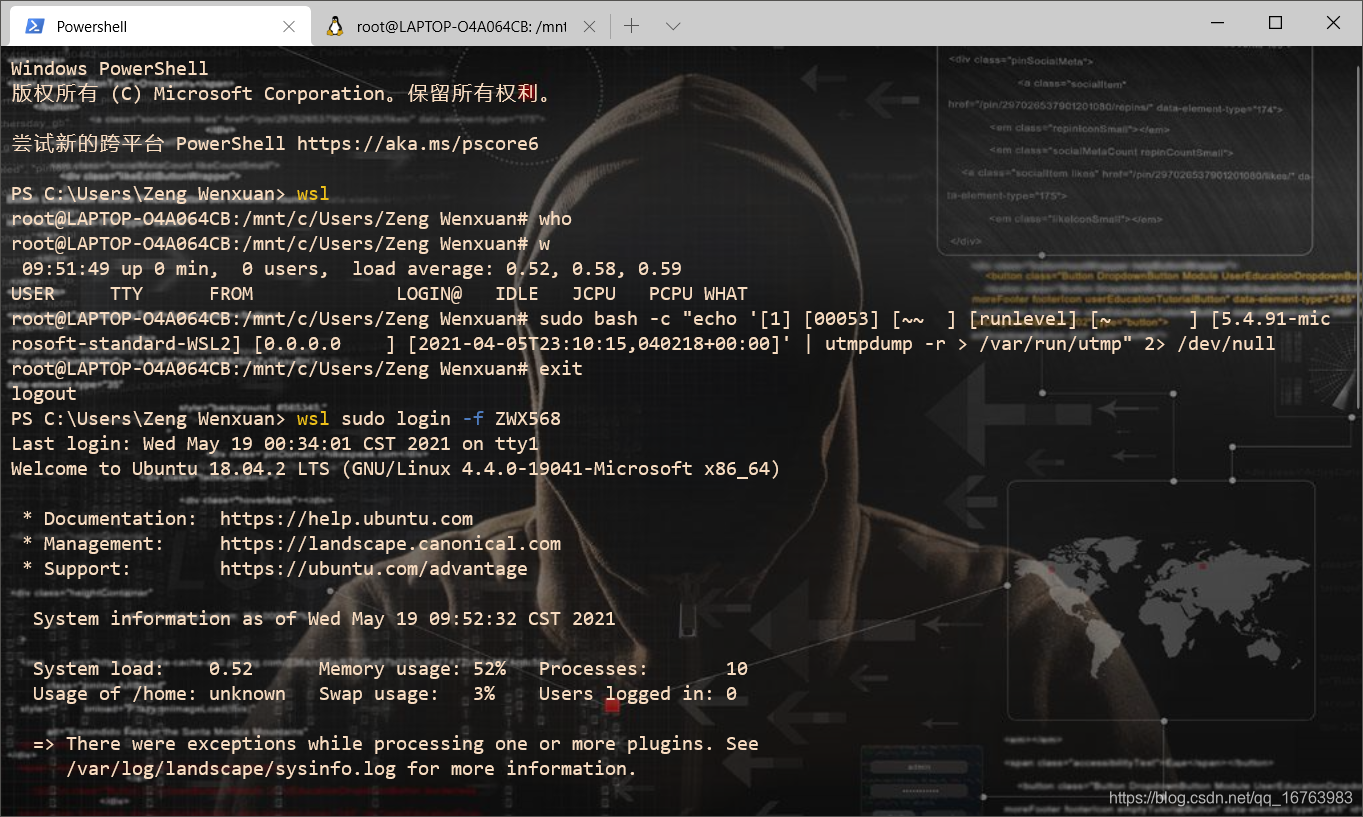Click the 'Windows PowerShell' header line
This screenshot has width=1363, height=817.
110,69
